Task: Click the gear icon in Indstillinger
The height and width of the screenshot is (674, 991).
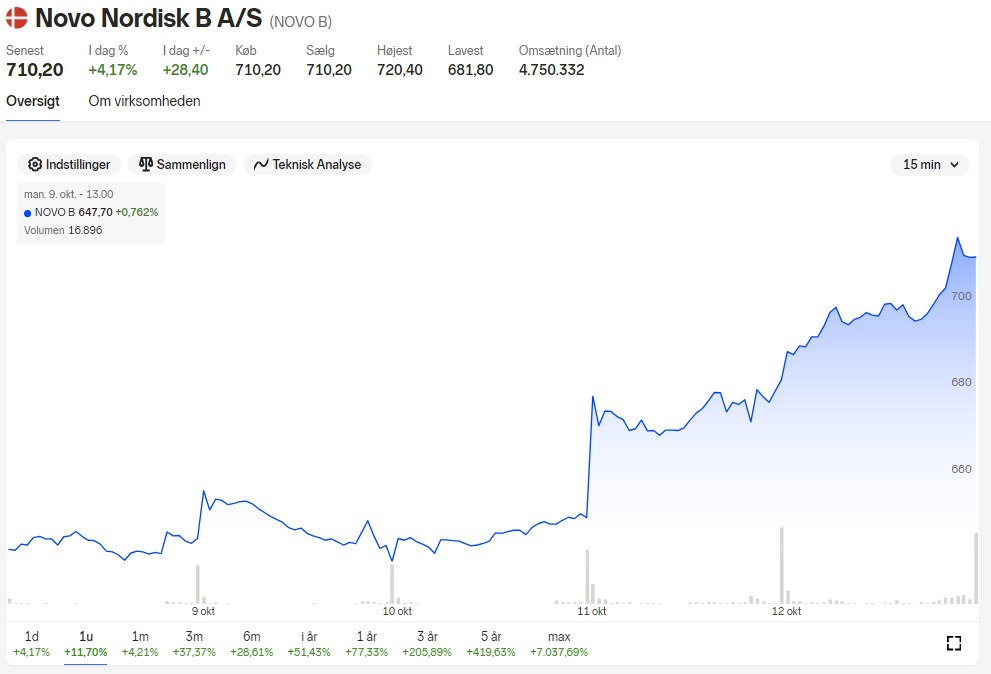Action: pos(35,164)
